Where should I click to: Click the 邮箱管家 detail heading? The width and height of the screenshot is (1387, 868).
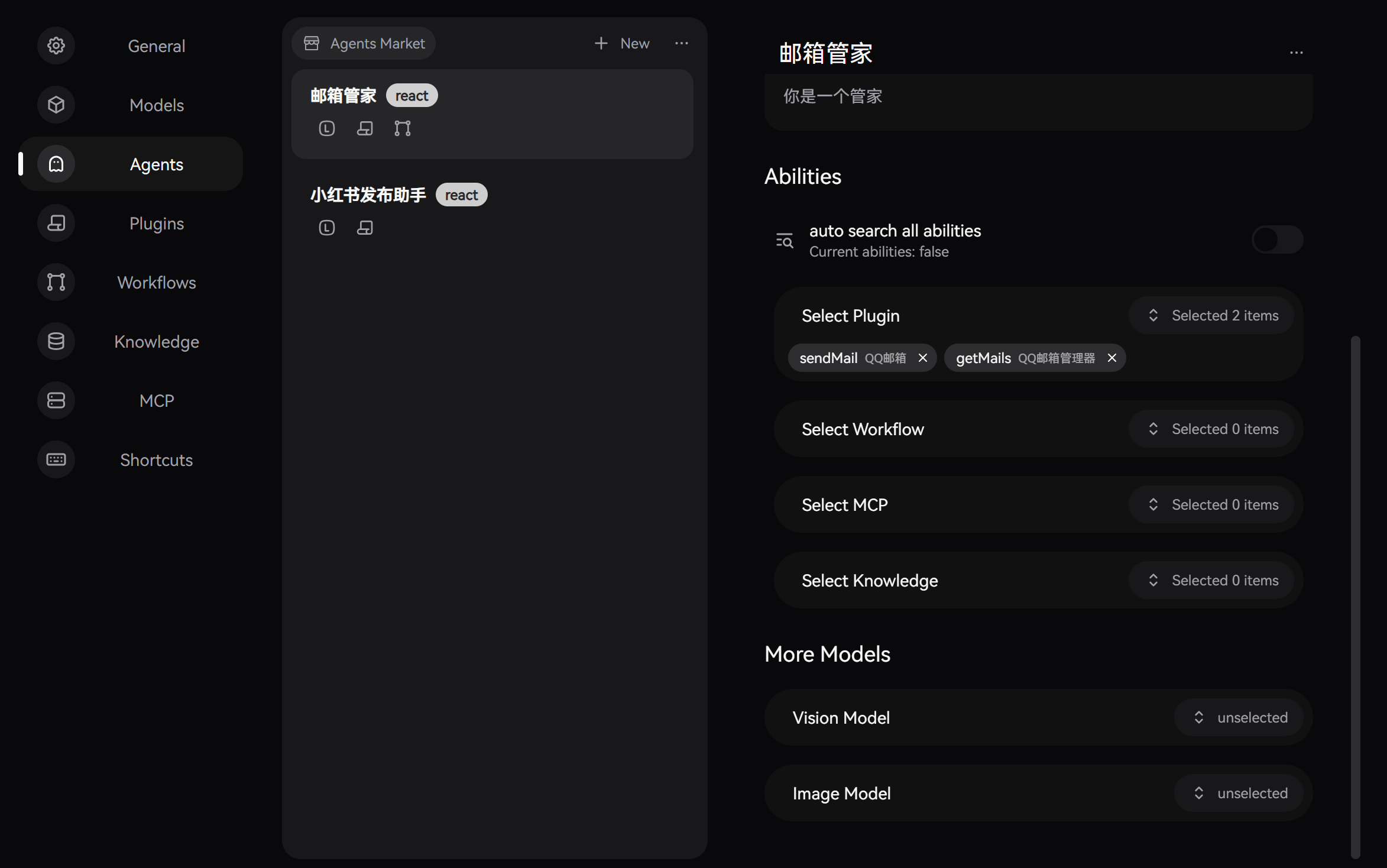coord(826,53)
